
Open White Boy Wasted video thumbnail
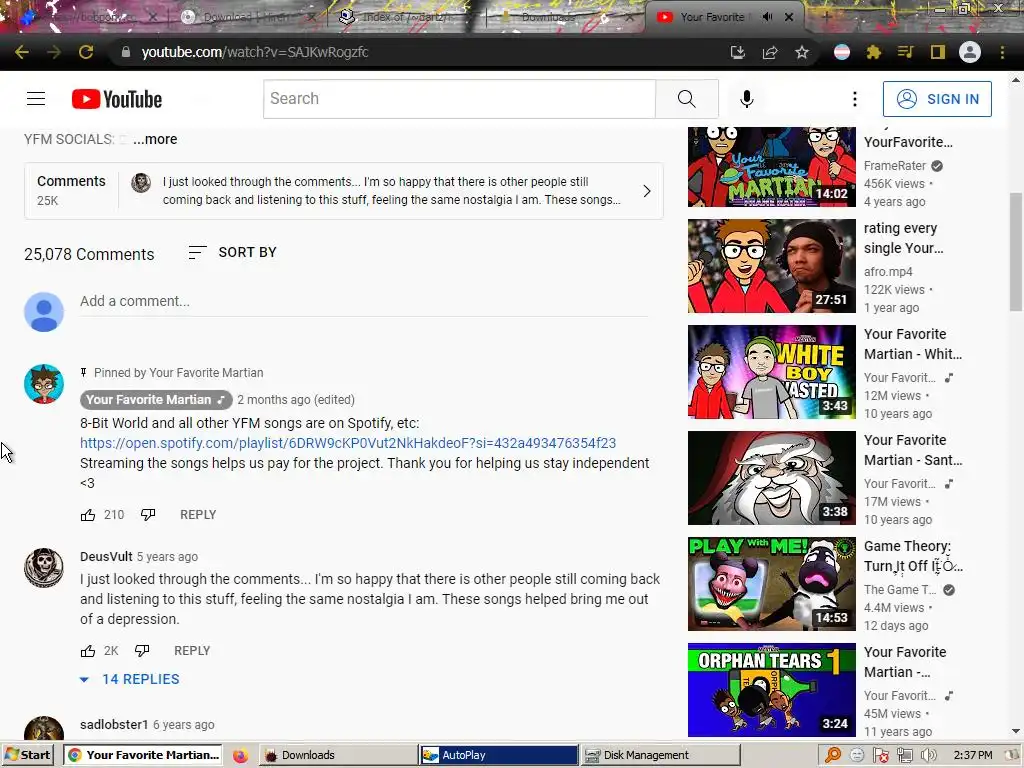[771, 372]
